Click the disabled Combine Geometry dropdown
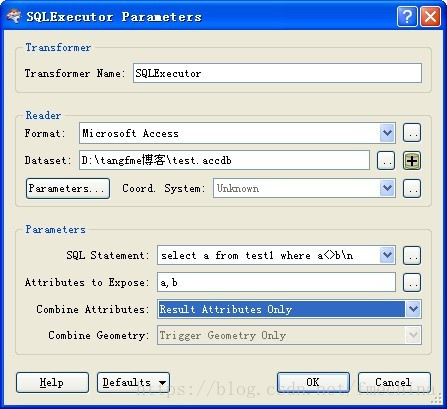 click(289, 335)
